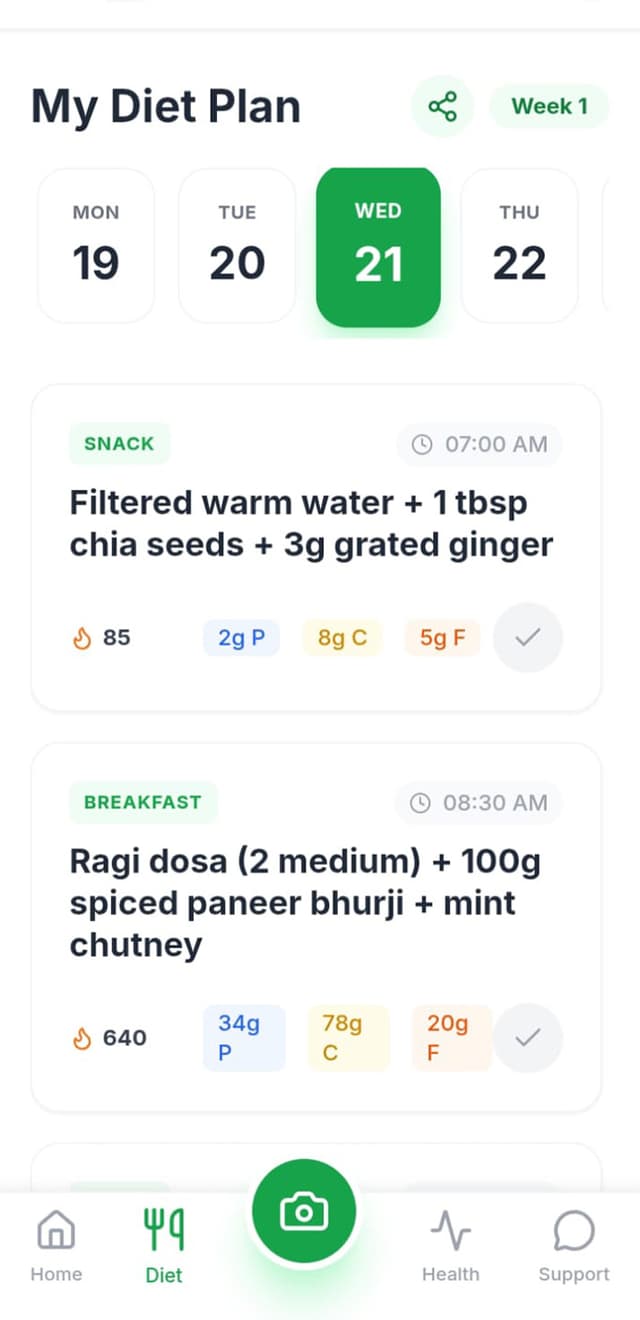
Task: Go to Home via house icon
Action: tap(56, 1230)
